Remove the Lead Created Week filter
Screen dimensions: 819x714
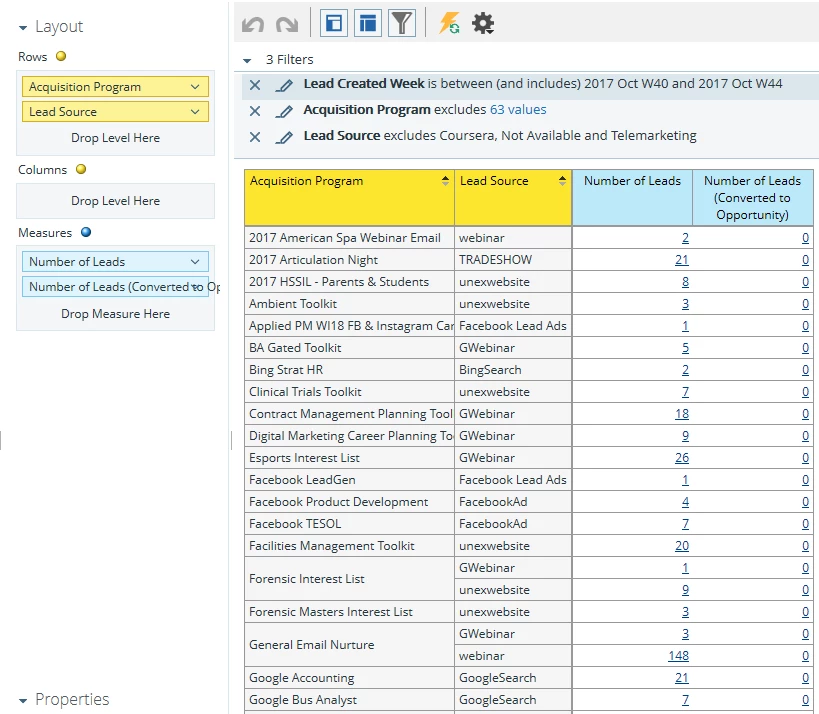pyautogui.click(x=255, y=85)
